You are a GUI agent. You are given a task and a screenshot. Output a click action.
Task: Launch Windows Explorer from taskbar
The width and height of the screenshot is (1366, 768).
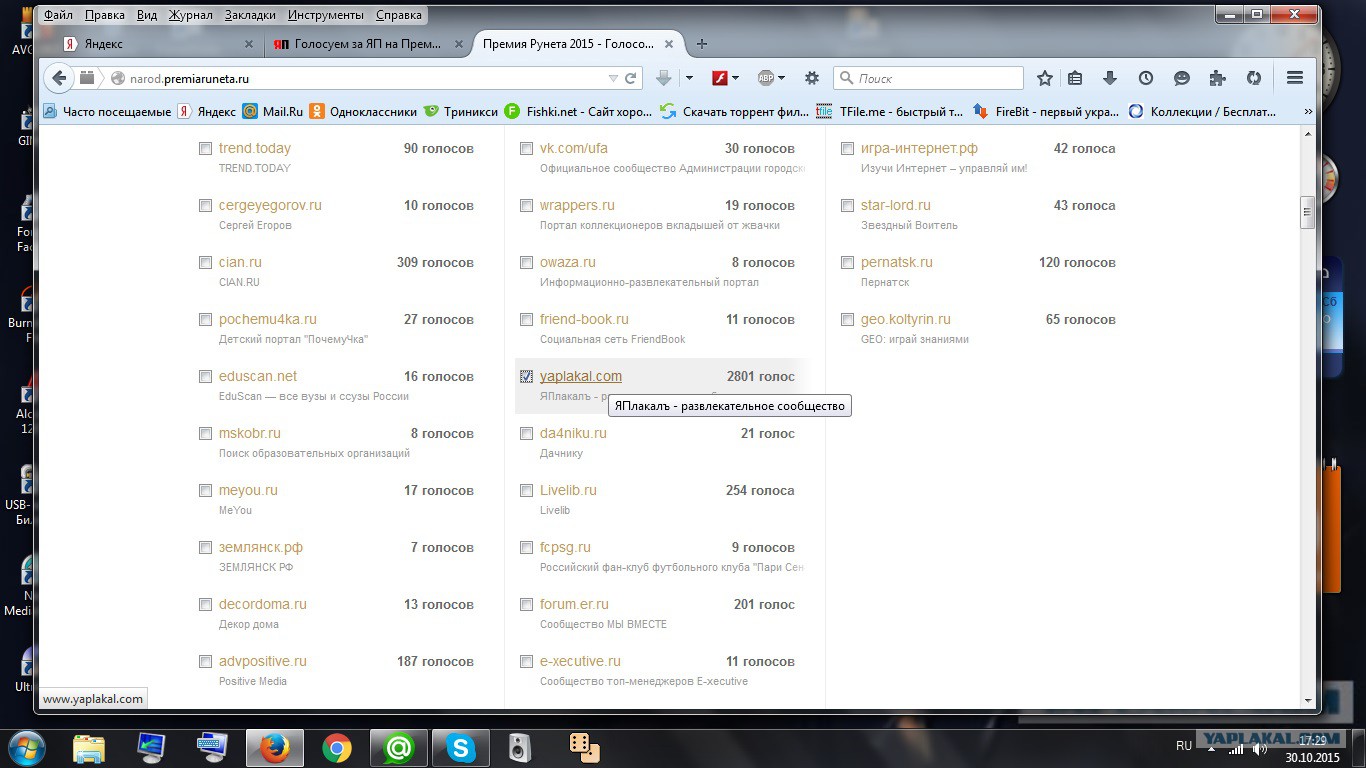[89, 748]
